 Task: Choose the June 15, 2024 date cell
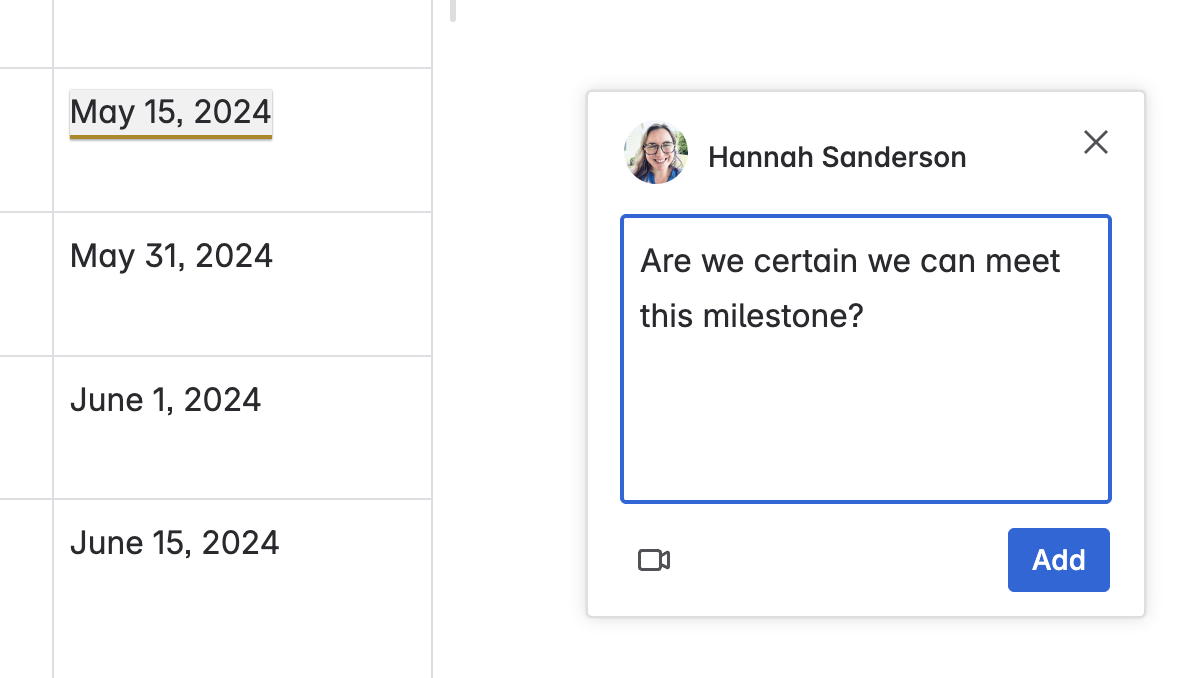pyautogui.click(x=175, y=543)
